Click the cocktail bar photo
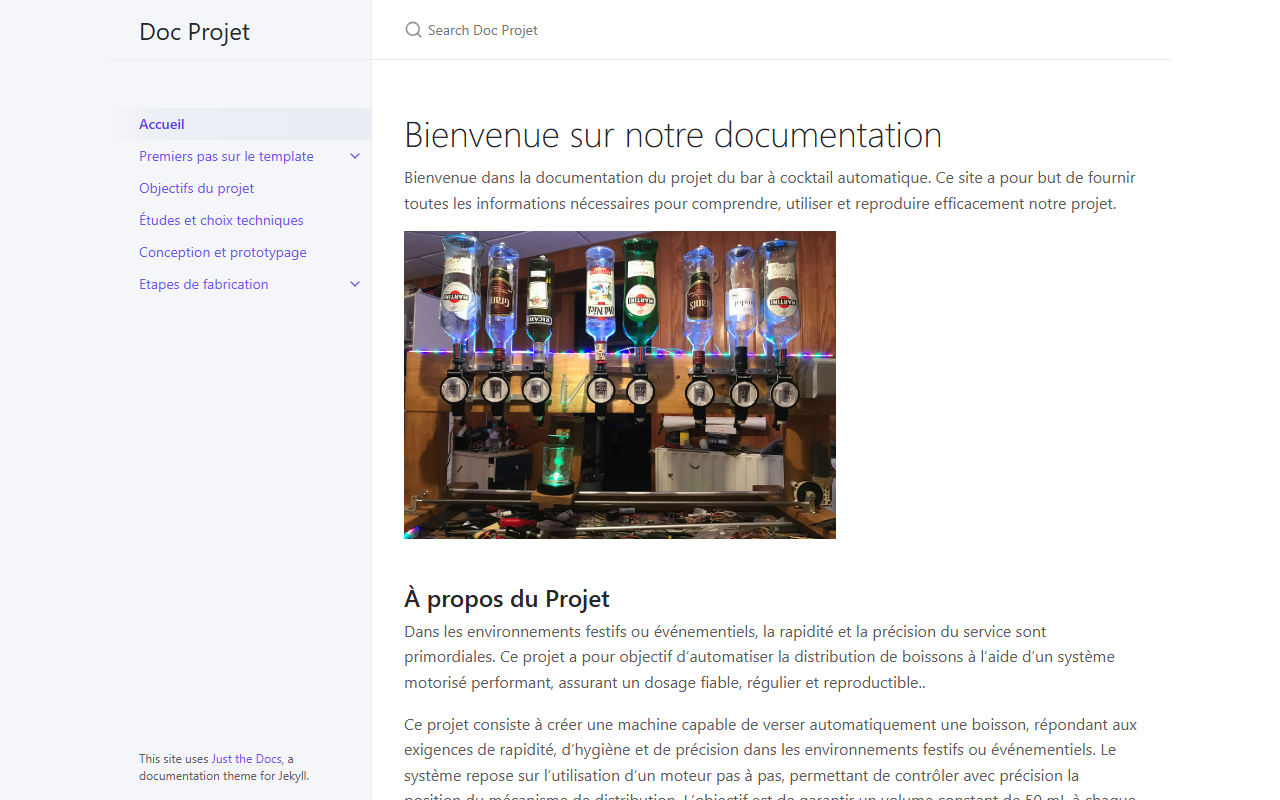The width and height of the screenshot is (1280, 800). pos(620,385)
